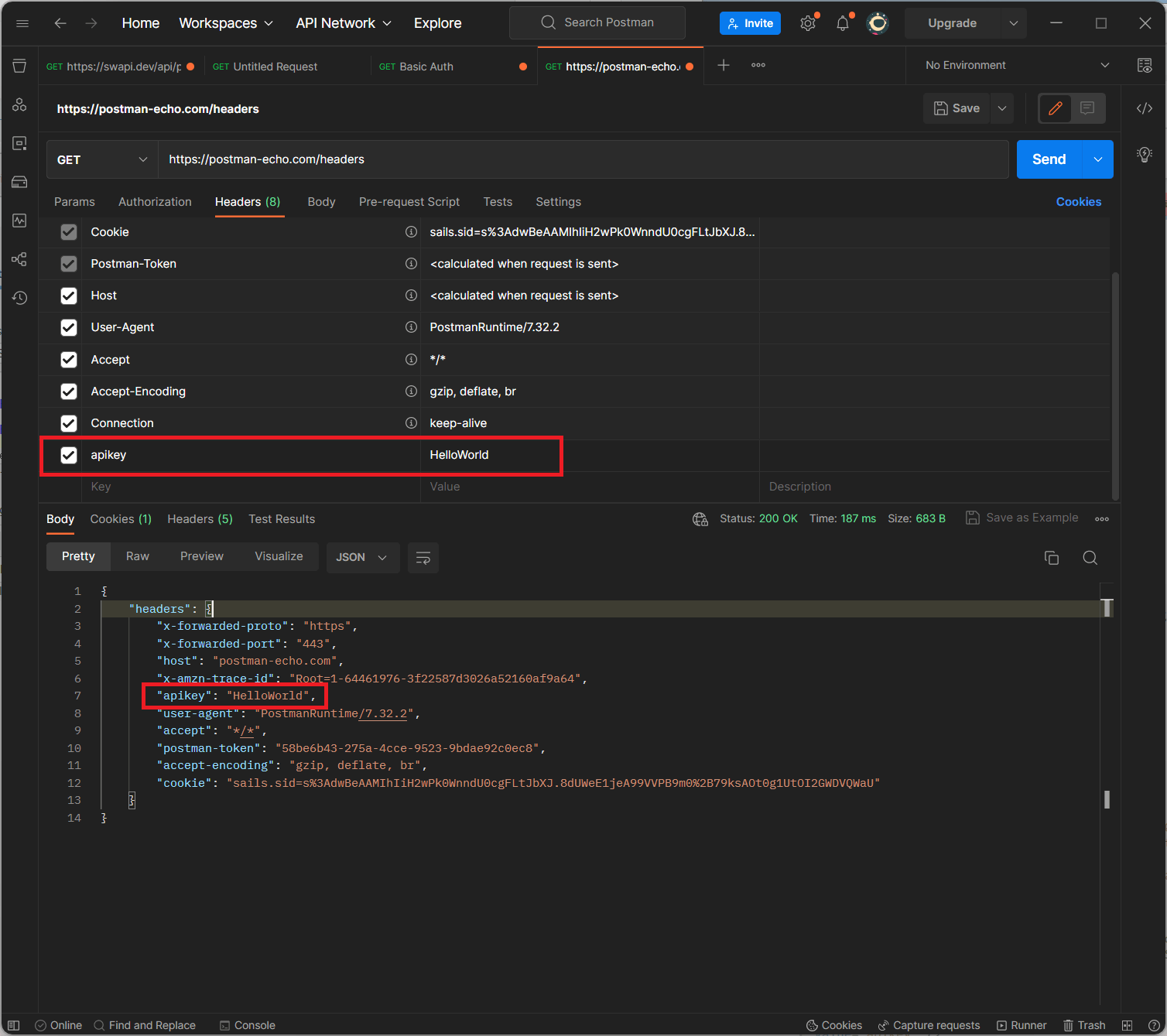Toggle line wrap icon in response toolbar
Viewport: 1167px width, 1036px height.
tap(423, 558)
